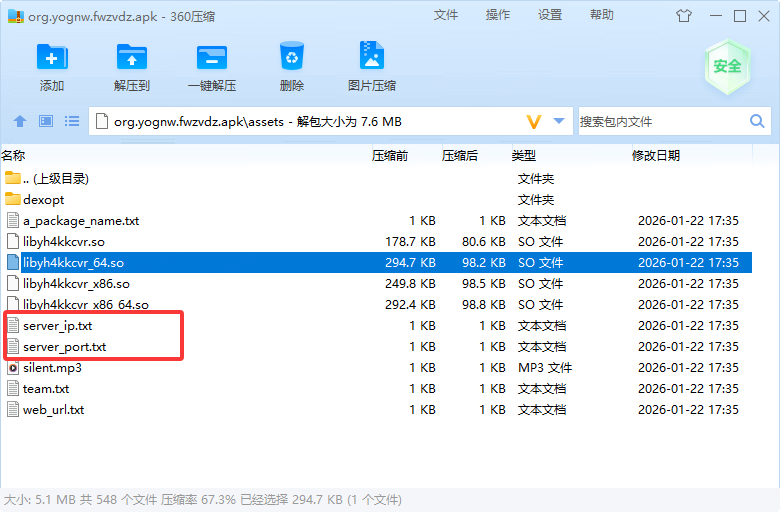
Task: Select libyh4kkcvr.so file
Action: click(376, 241)
